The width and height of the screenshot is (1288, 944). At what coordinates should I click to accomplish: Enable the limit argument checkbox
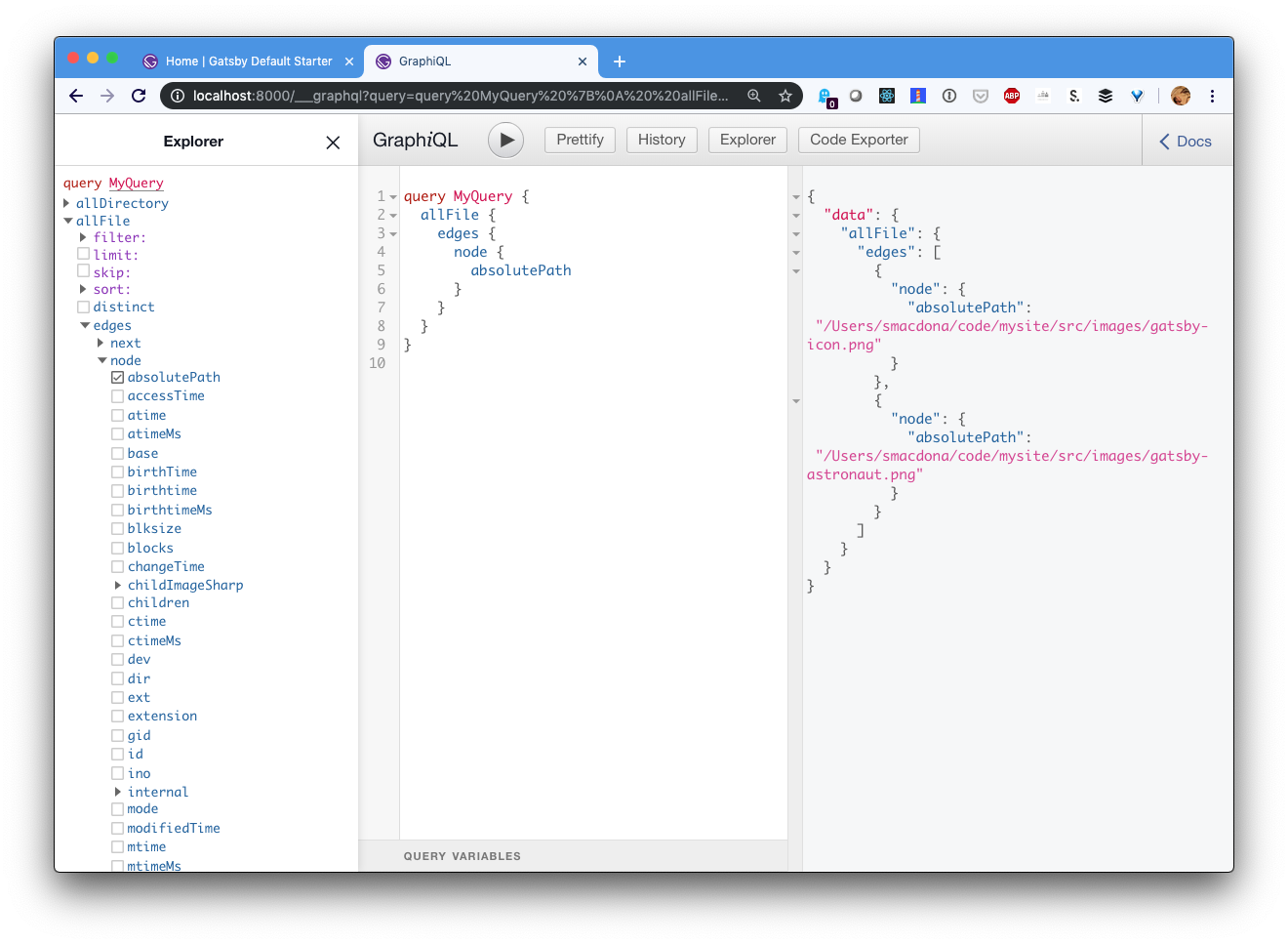click(83, 254)
